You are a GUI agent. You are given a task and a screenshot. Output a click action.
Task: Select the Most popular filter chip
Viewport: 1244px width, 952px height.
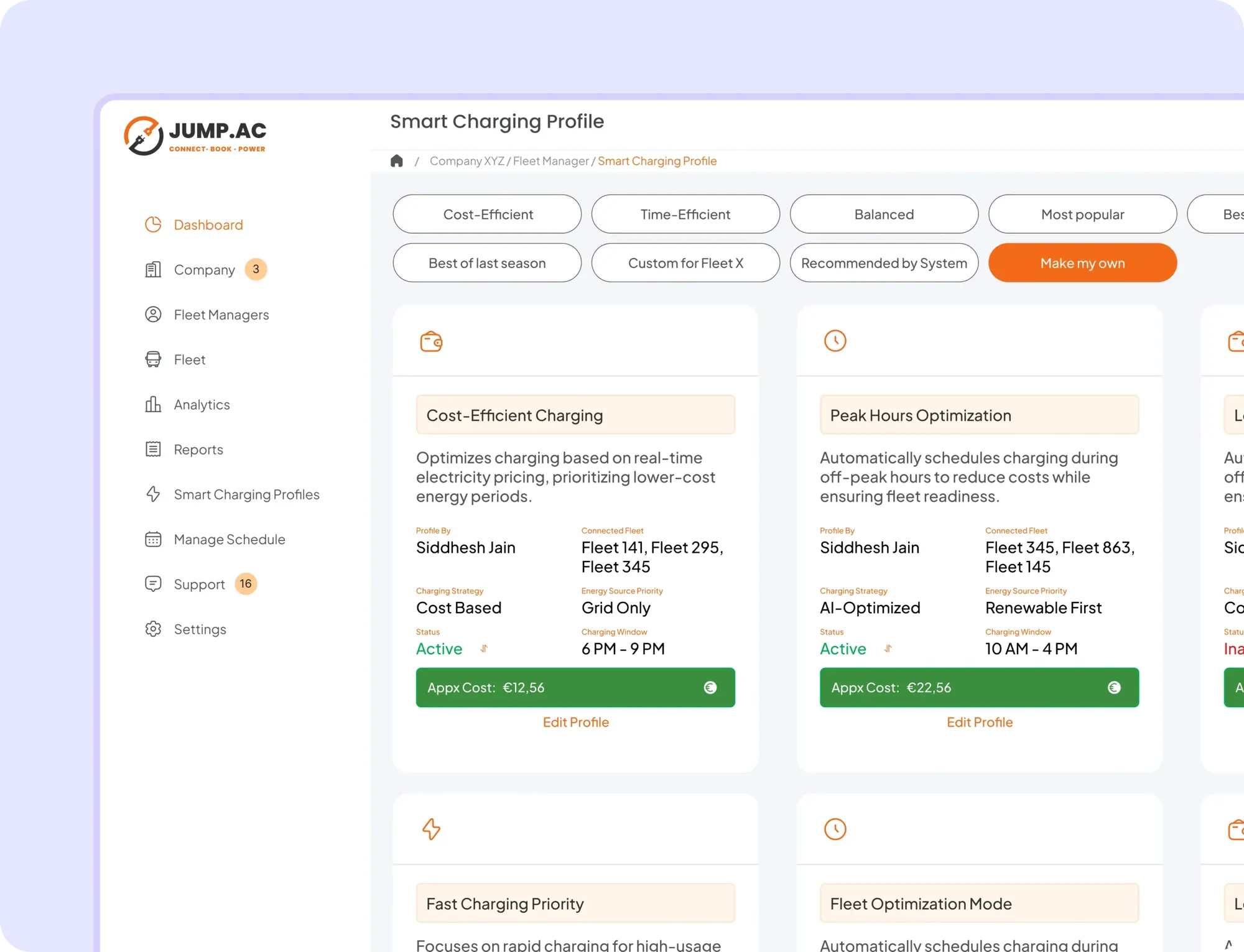click(x=1083, y=214)
